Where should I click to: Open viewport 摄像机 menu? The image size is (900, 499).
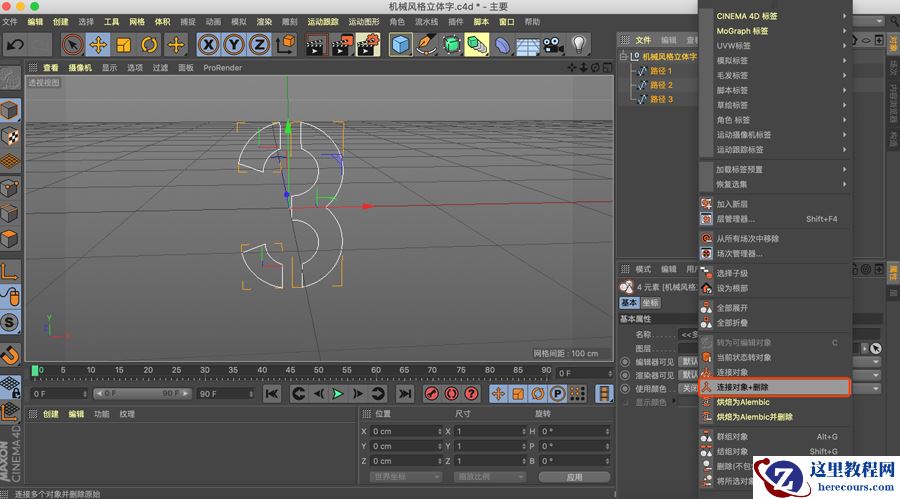pos(80,68)
